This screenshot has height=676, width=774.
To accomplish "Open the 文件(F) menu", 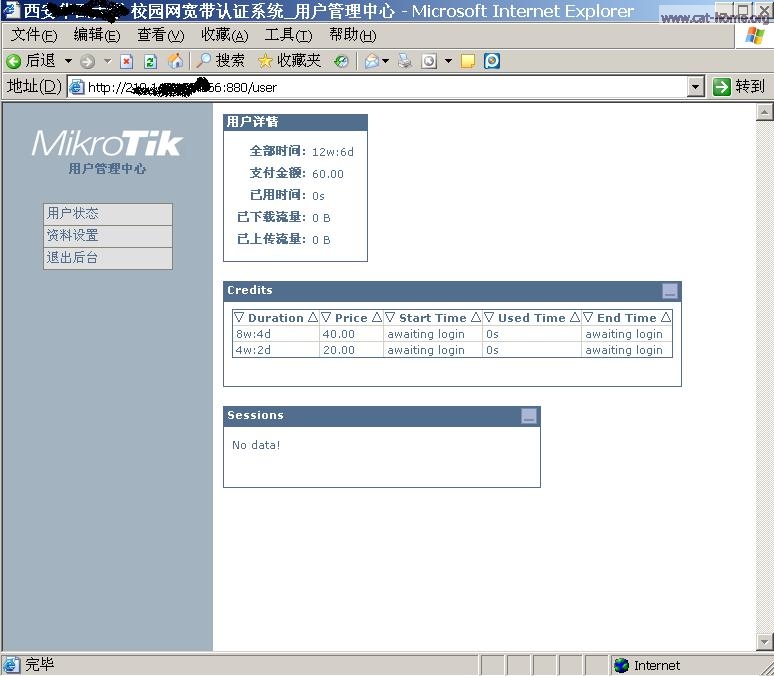I will 33,35.
